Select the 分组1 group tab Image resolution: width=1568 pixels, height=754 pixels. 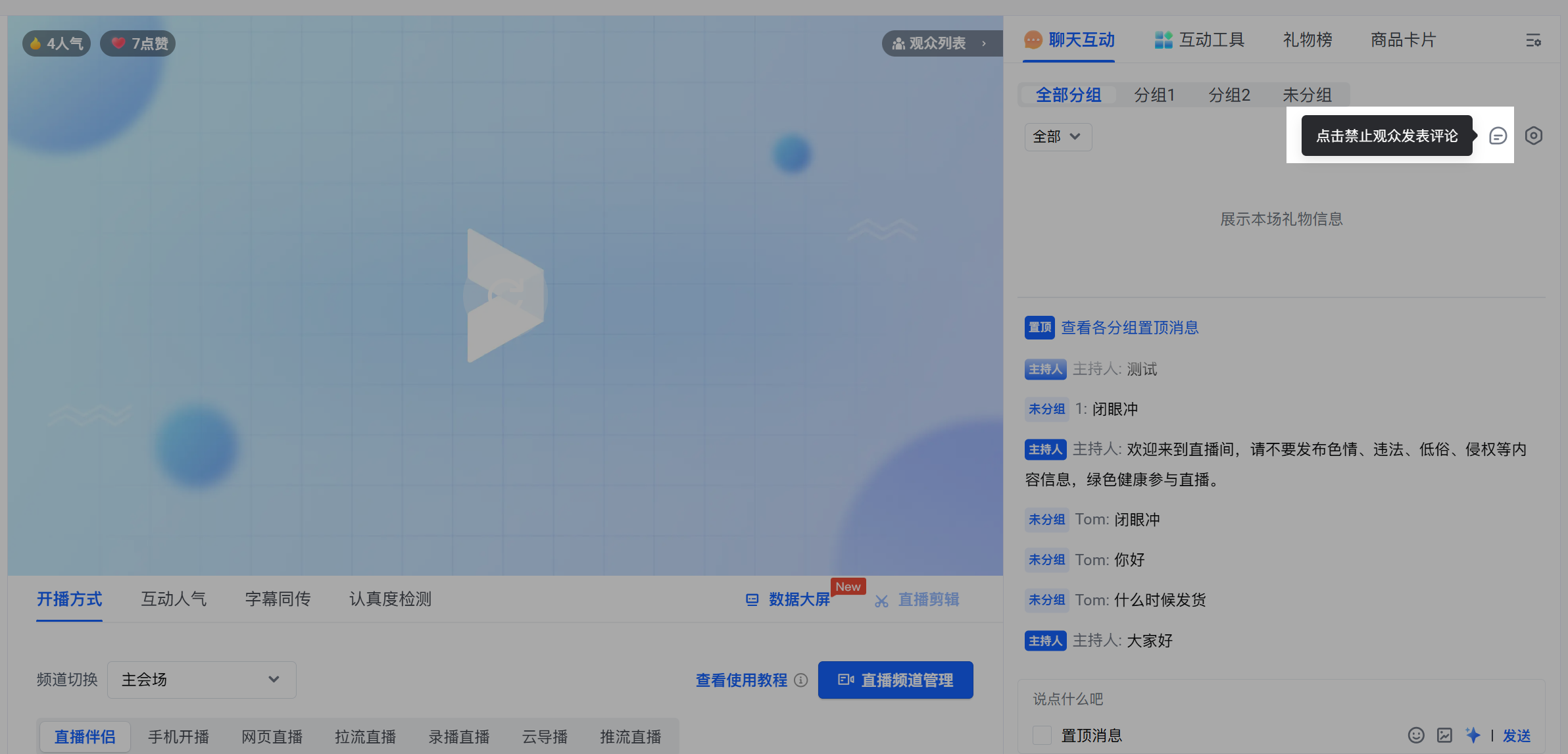pos(1154,95)
